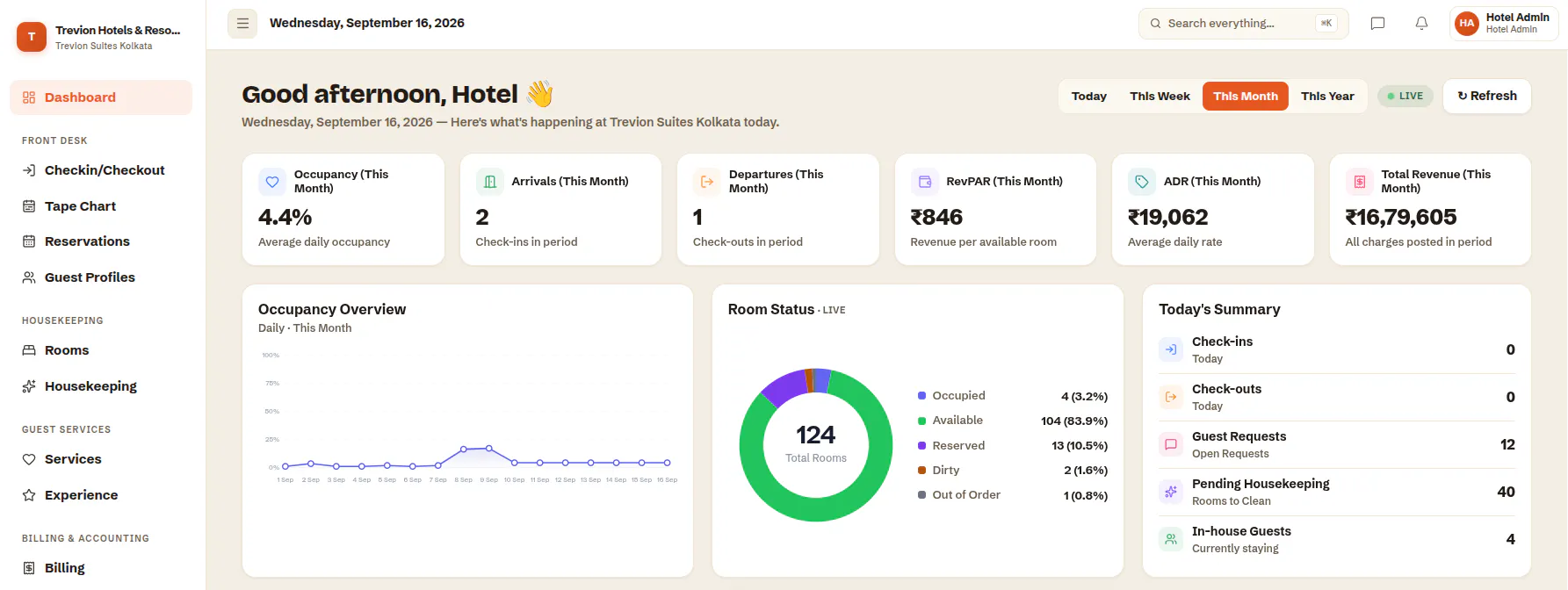Open the Dashboard sidebar item

pyautogui.click(x=101, y=97)
